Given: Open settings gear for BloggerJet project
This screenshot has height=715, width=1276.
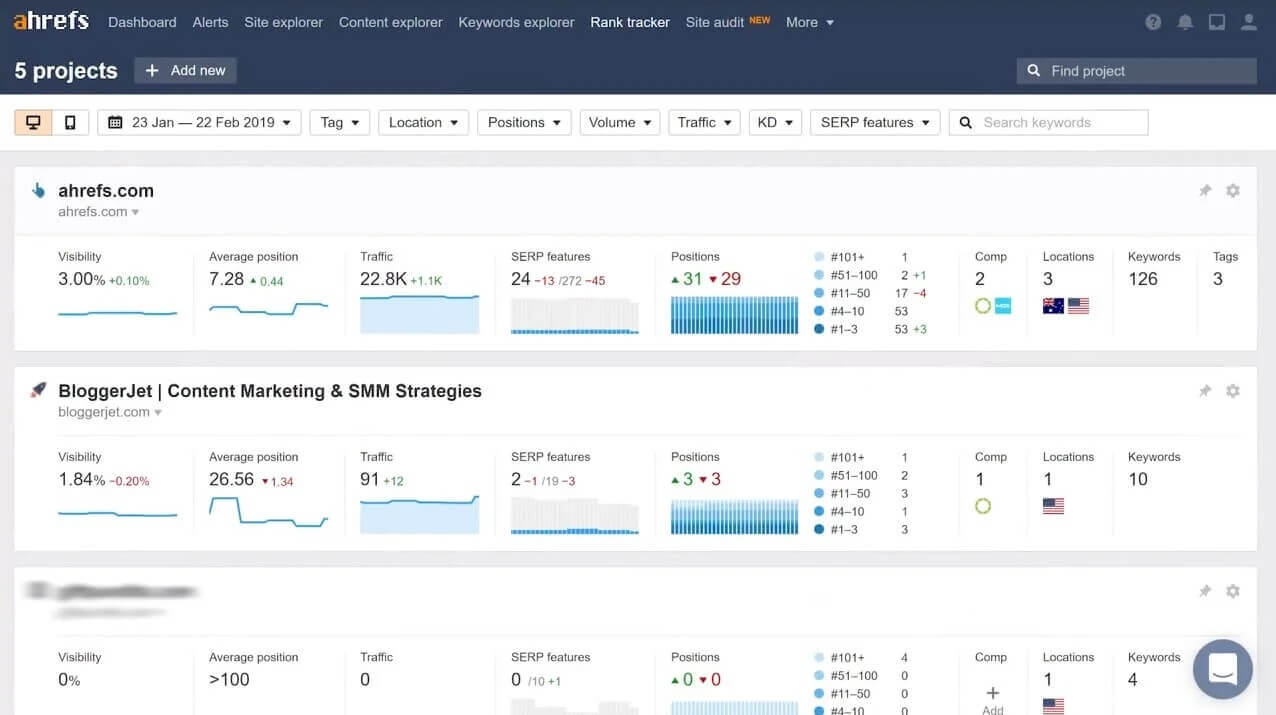Looking at the screenshot, I should [x=1233, y=391].
